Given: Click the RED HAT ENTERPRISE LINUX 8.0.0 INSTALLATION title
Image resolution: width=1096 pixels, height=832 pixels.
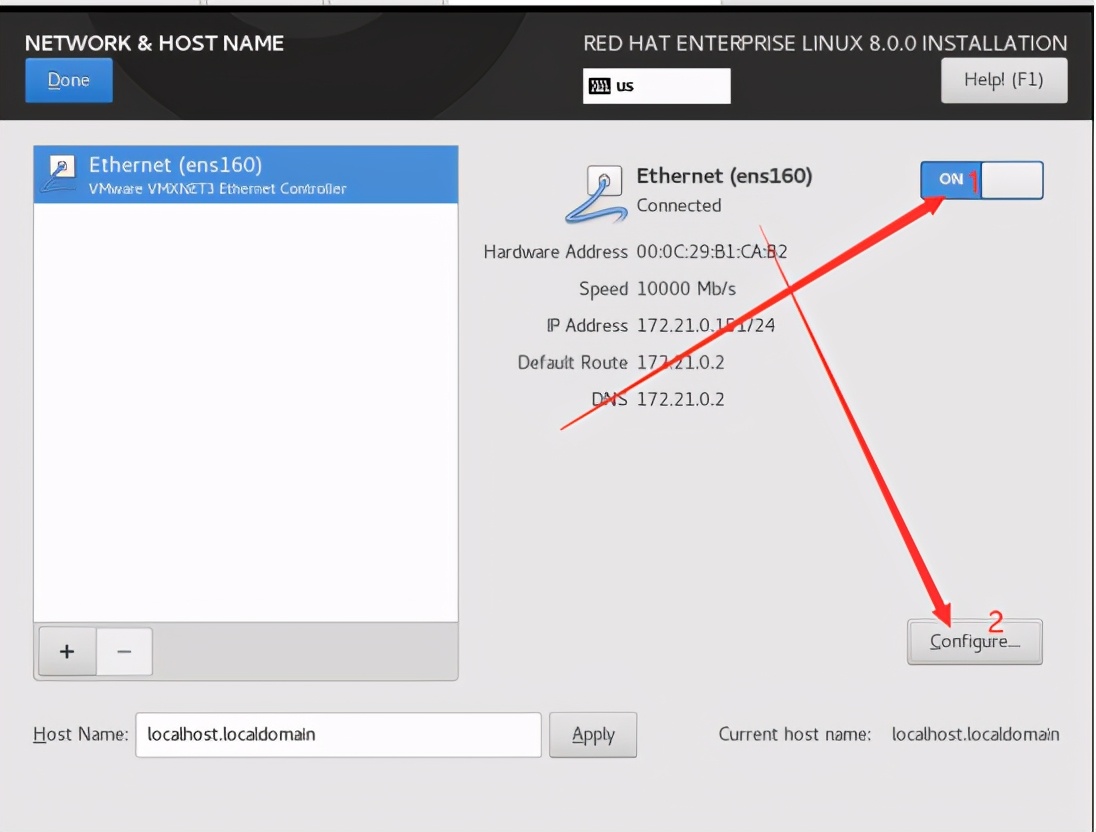Looking at the screenshot, I should 825,43.
